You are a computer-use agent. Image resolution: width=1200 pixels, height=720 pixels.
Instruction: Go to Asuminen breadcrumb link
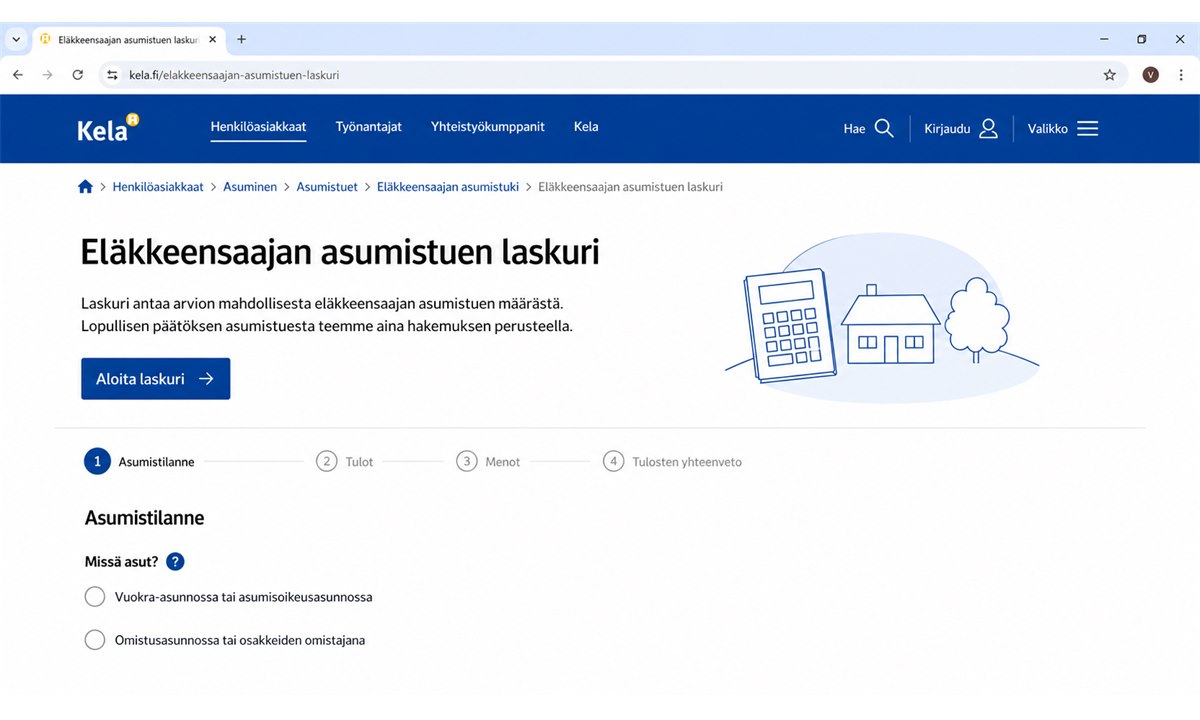(x=250, y=187)
